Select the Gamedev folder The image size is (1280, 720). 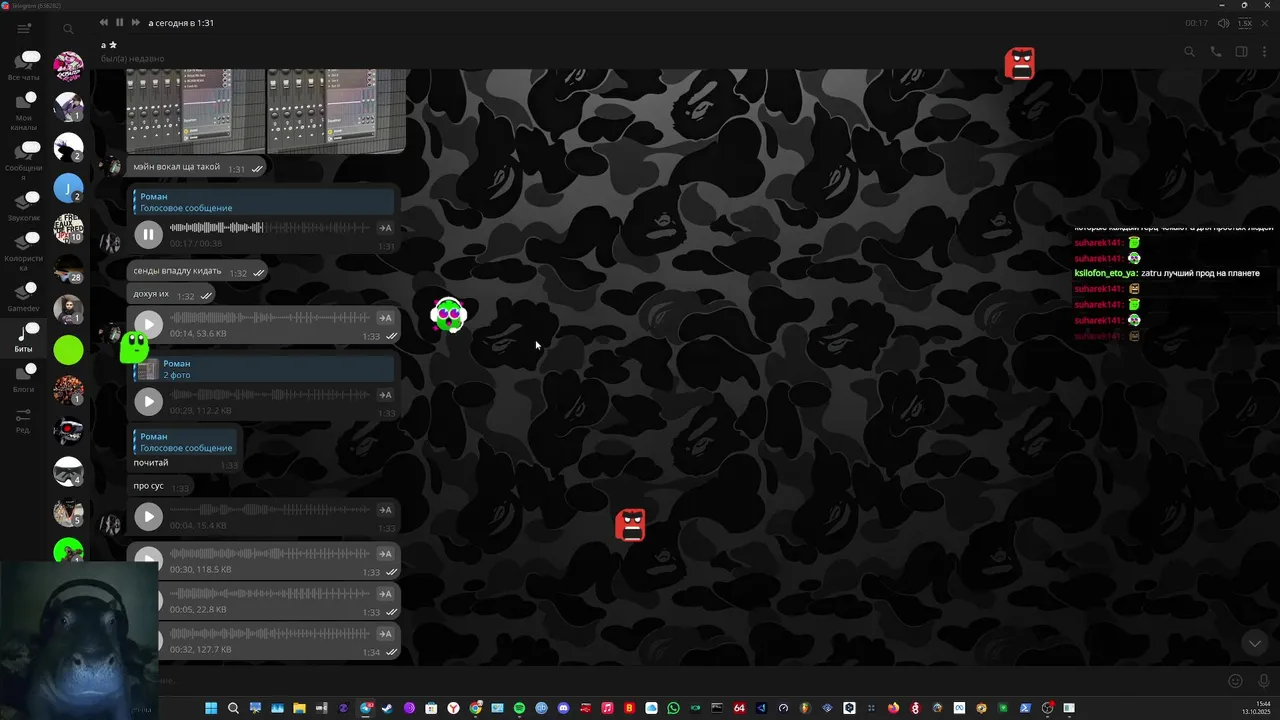24,297
